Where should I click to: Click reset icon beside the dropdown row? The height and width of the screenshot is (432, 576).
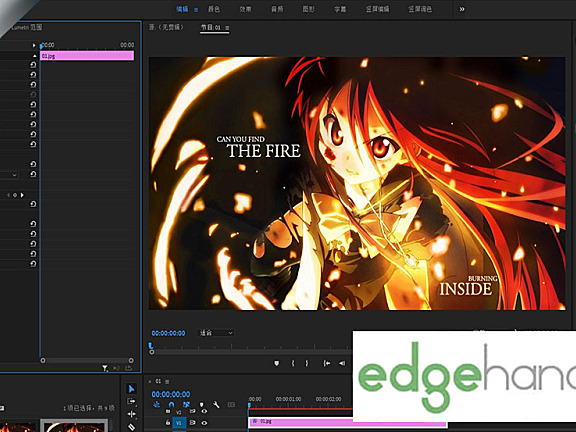pos(33,174)
